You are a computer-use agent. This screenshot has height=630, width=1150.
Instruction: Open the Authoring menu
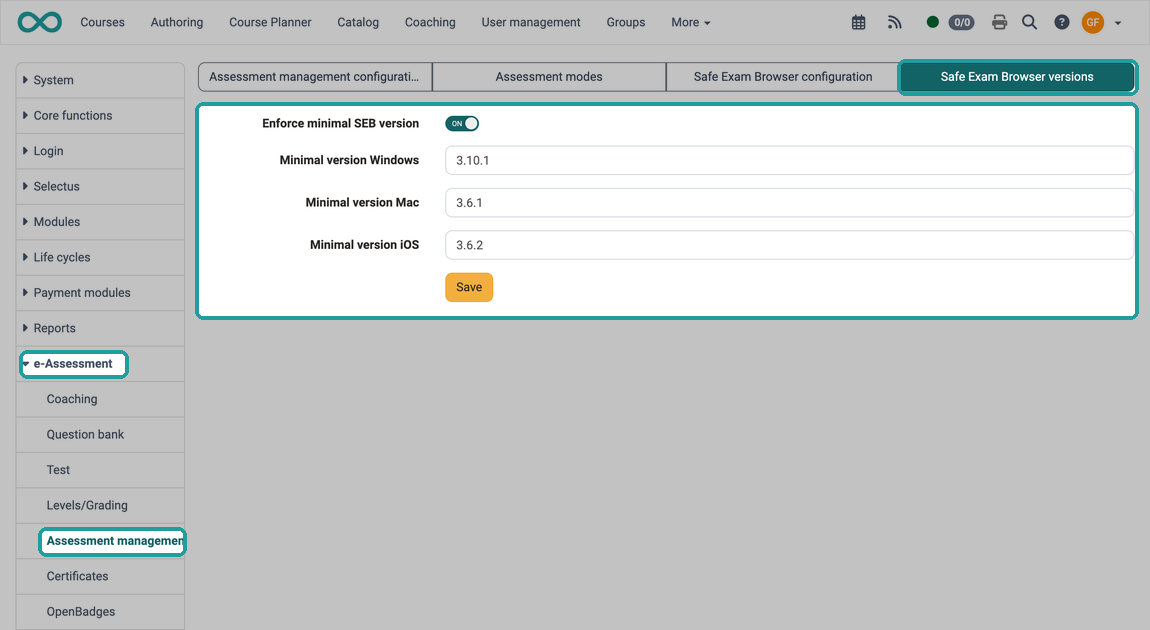(177, 22)
